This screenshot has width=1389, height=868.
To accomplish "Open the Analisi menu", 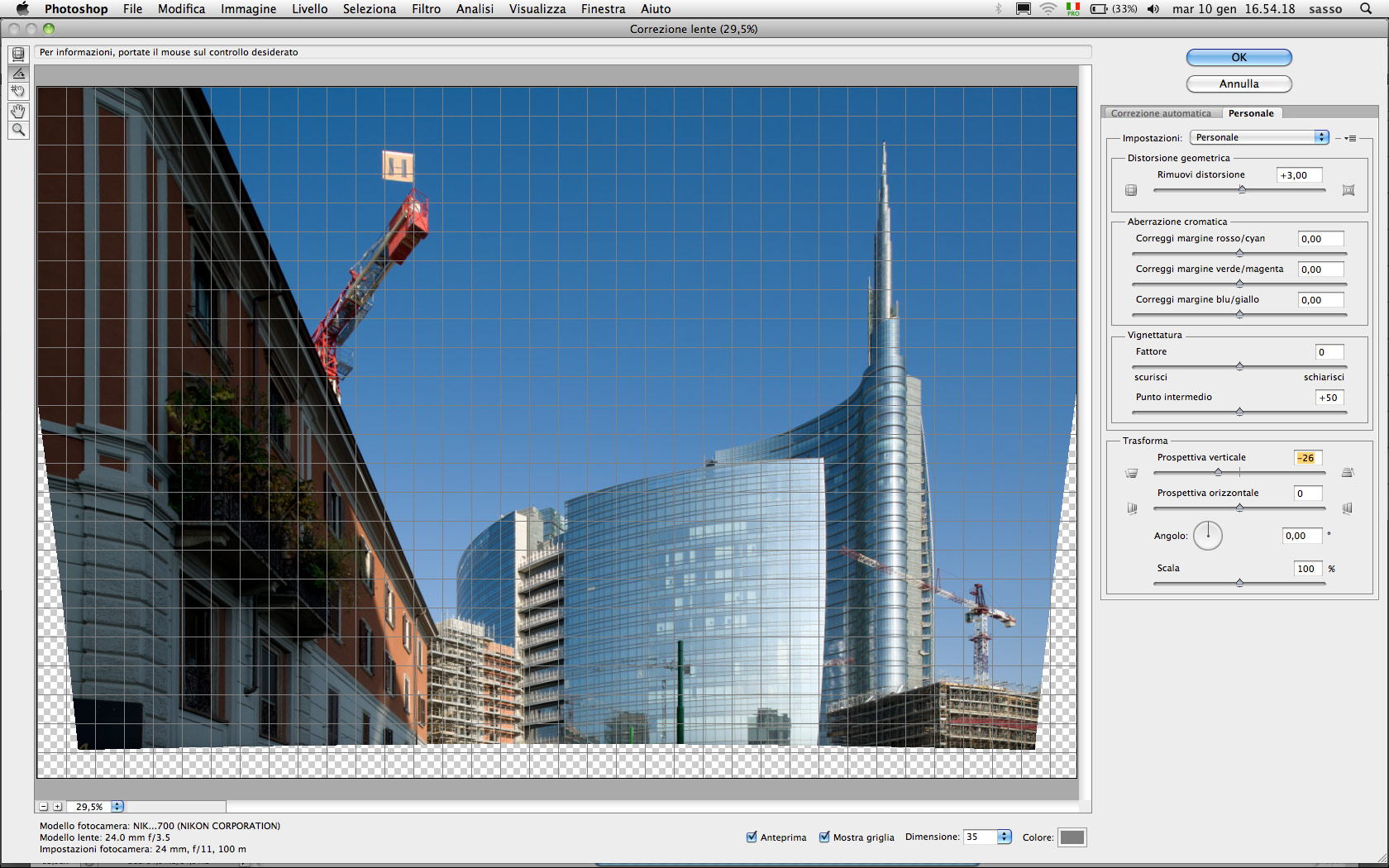I will tap(475, 9).
